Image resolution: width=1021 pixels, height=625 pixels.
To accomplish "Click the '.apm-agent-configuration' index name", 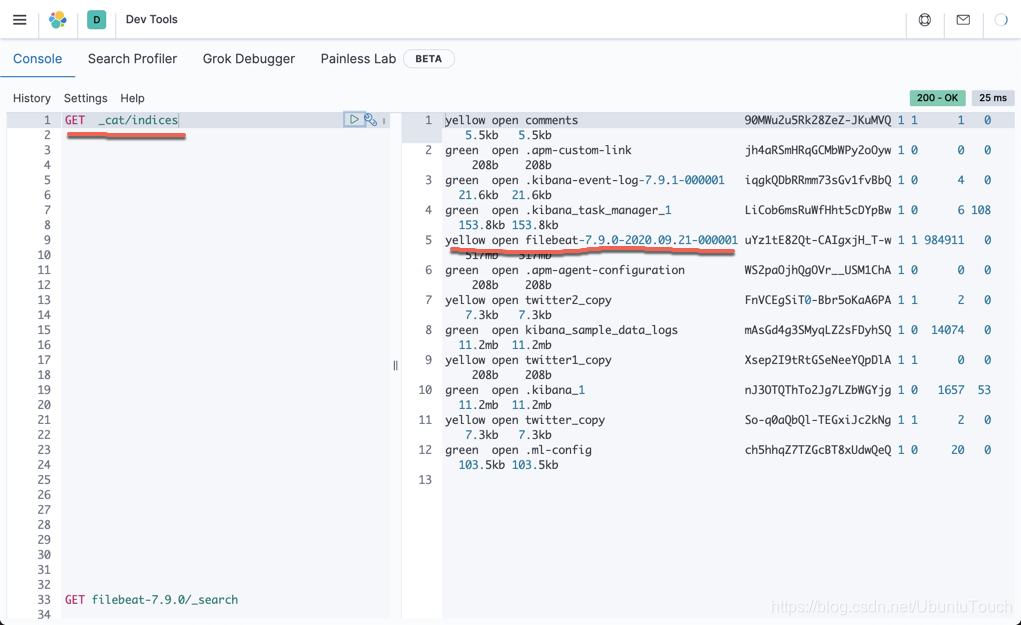I will click(x=605, y=270).
